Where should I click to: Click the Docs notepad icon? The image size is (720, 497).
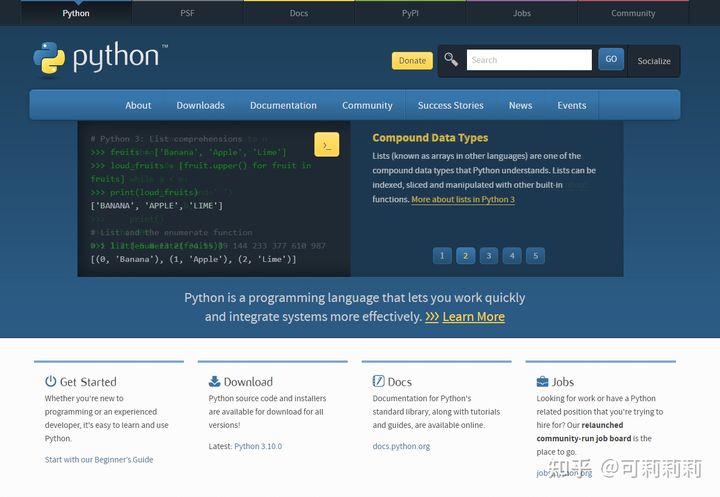pos(378,381)
